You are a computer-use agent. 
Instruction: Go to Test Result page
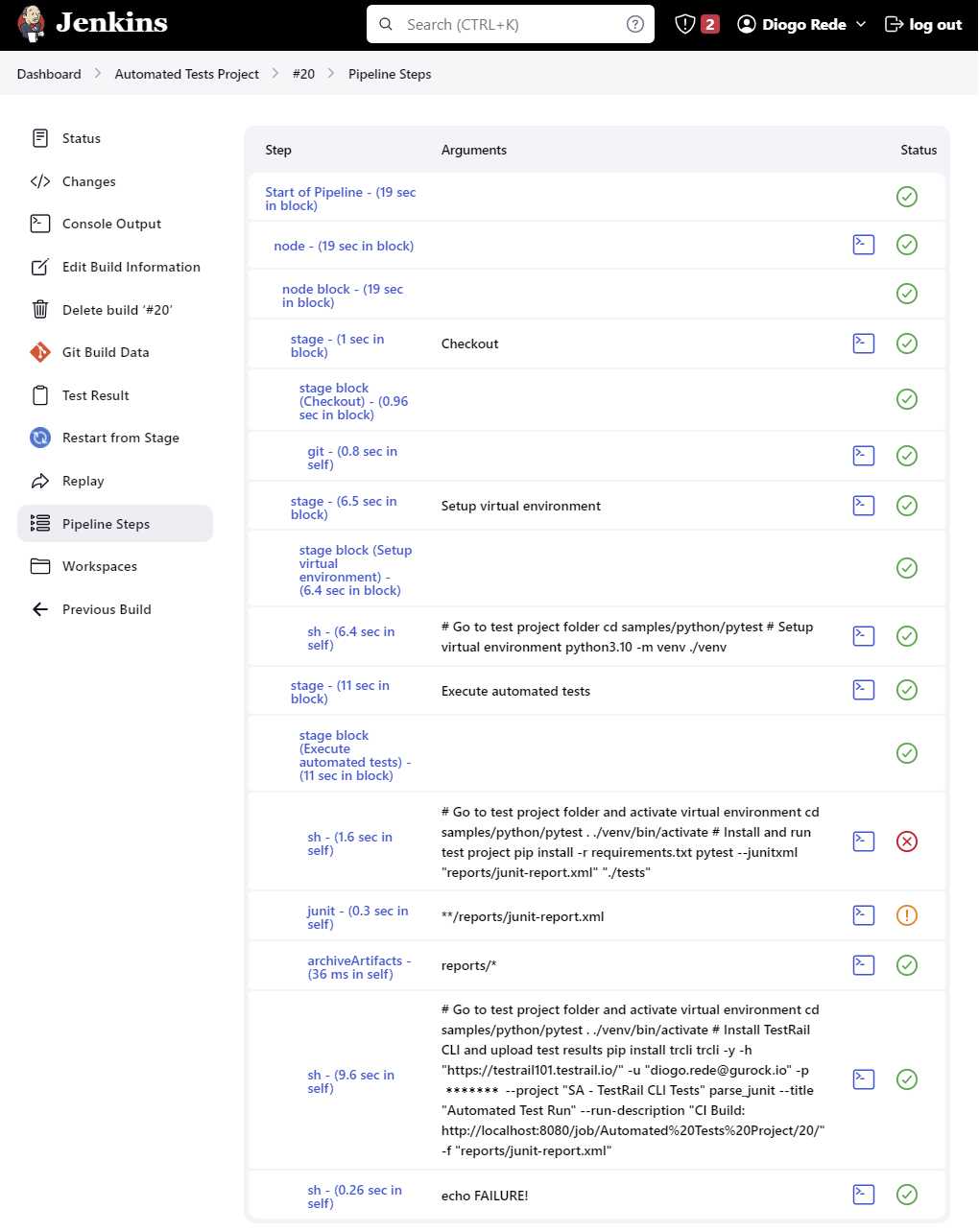(x=95, y=395)
